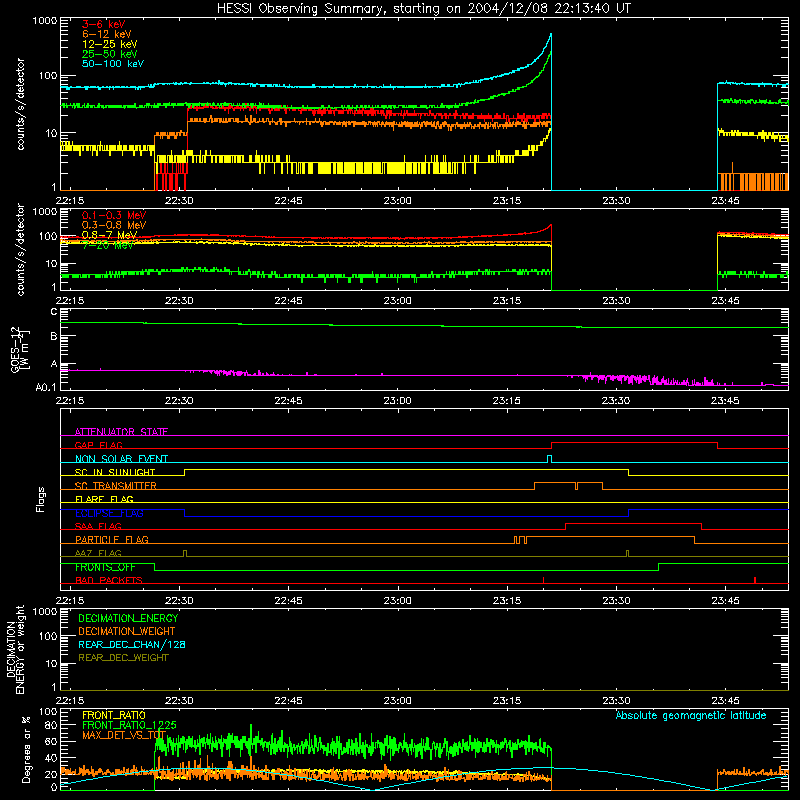Select the DECIMATION_ENERGY legend label
This screenshot has width=800, height=800.
pyautogui.click(x=128, y=618)
